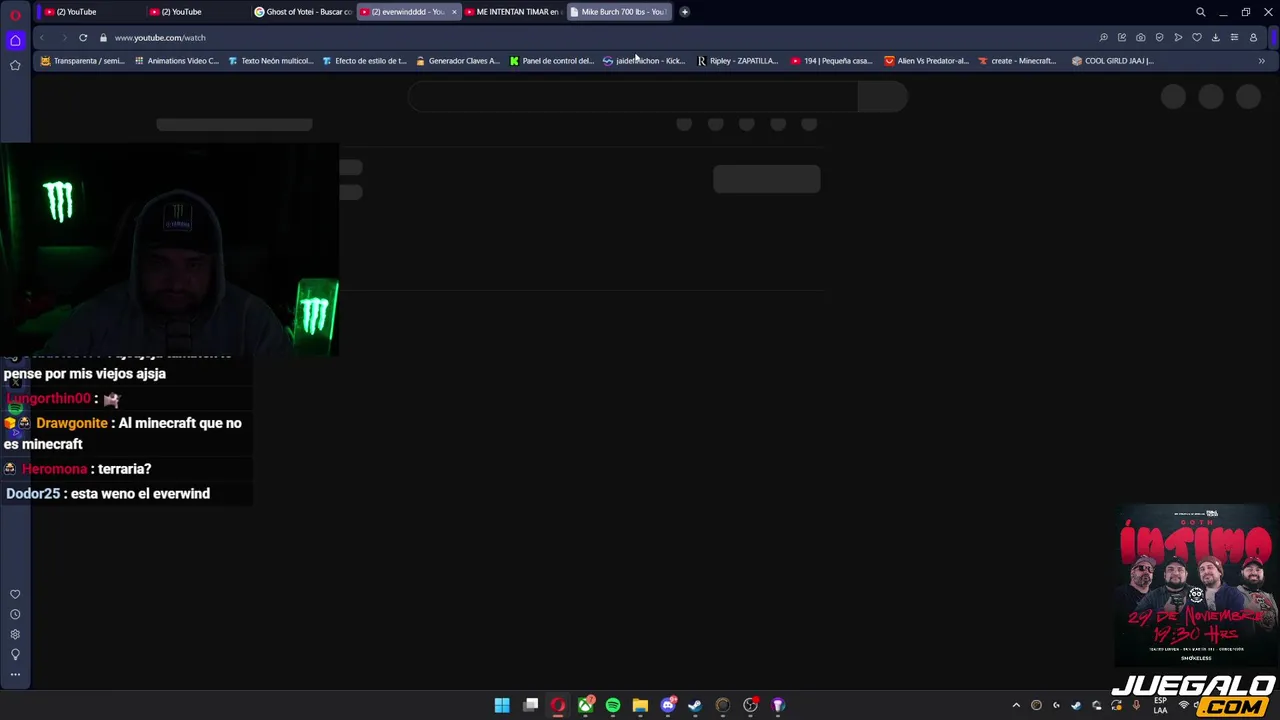The image size is (1280, 720).
Task: Open 'Animations Video C...' bookmark
Action: click(x=176, y=61)
